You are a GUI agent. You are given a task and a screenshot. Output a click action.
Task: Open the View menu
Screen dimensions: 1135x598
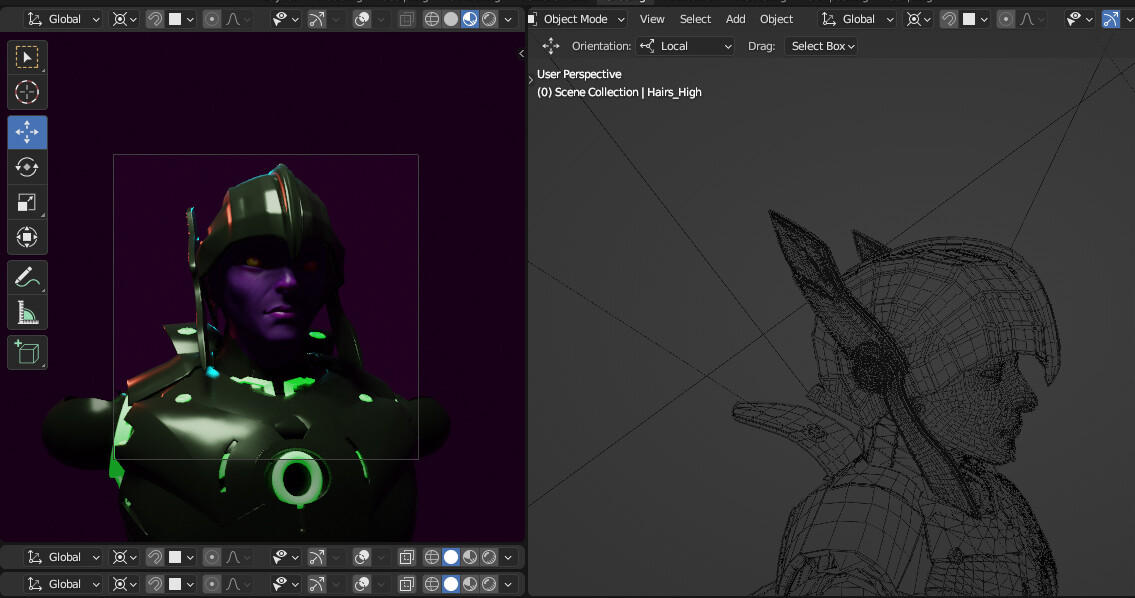[x=652, y=19]
